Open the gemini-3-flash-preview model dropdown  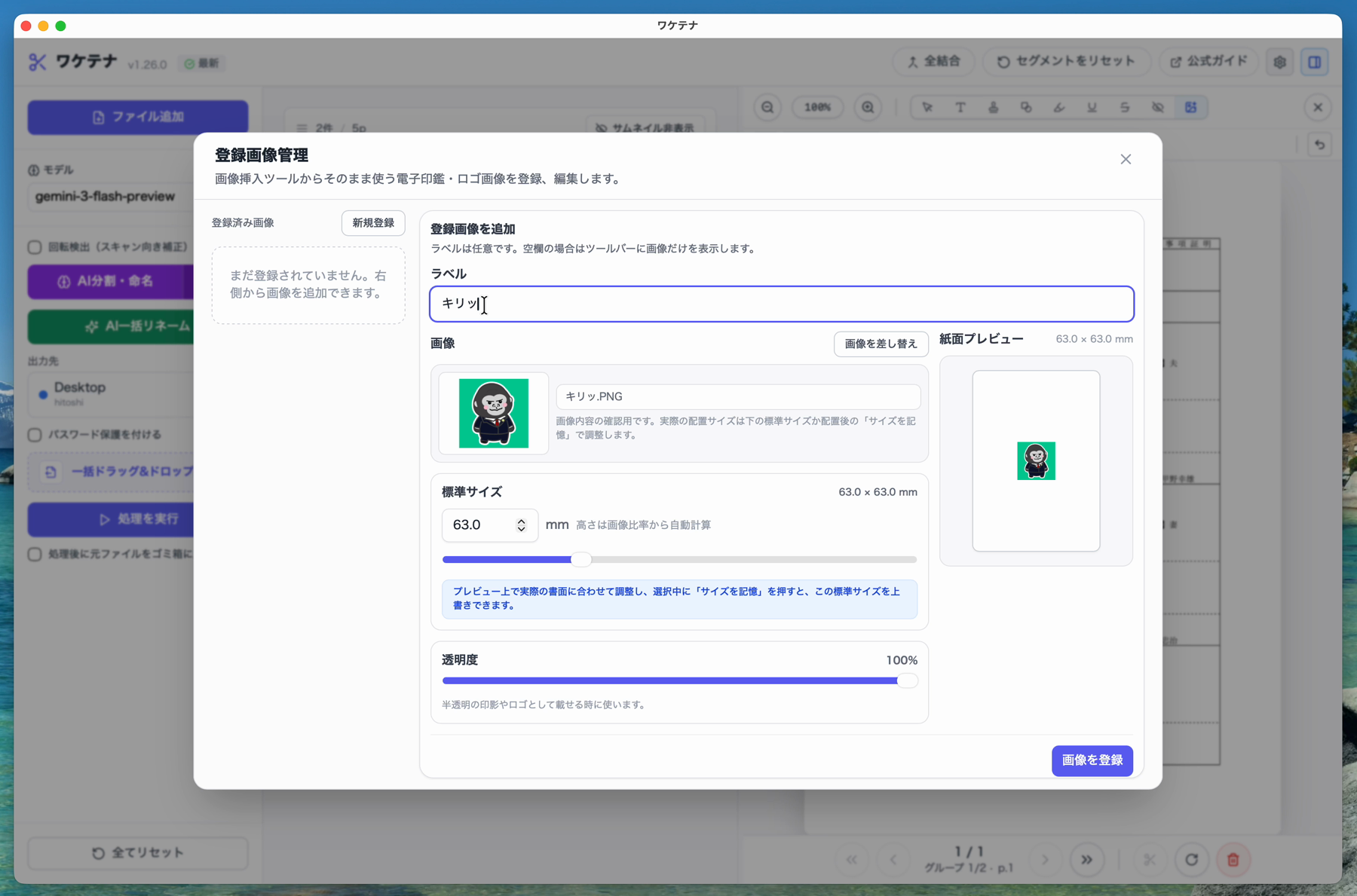[111, 197]
